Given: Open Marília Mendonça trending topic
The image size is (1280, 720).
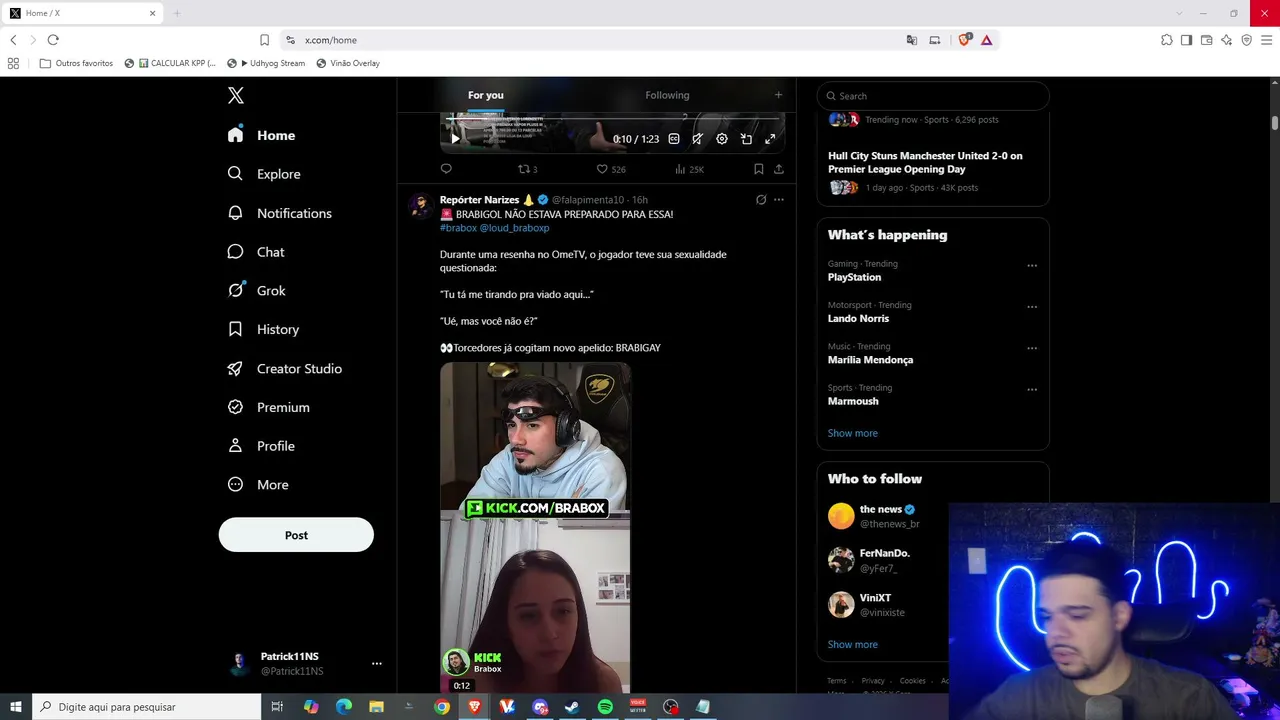Looking at the screenshot, I should click(870, 360).
